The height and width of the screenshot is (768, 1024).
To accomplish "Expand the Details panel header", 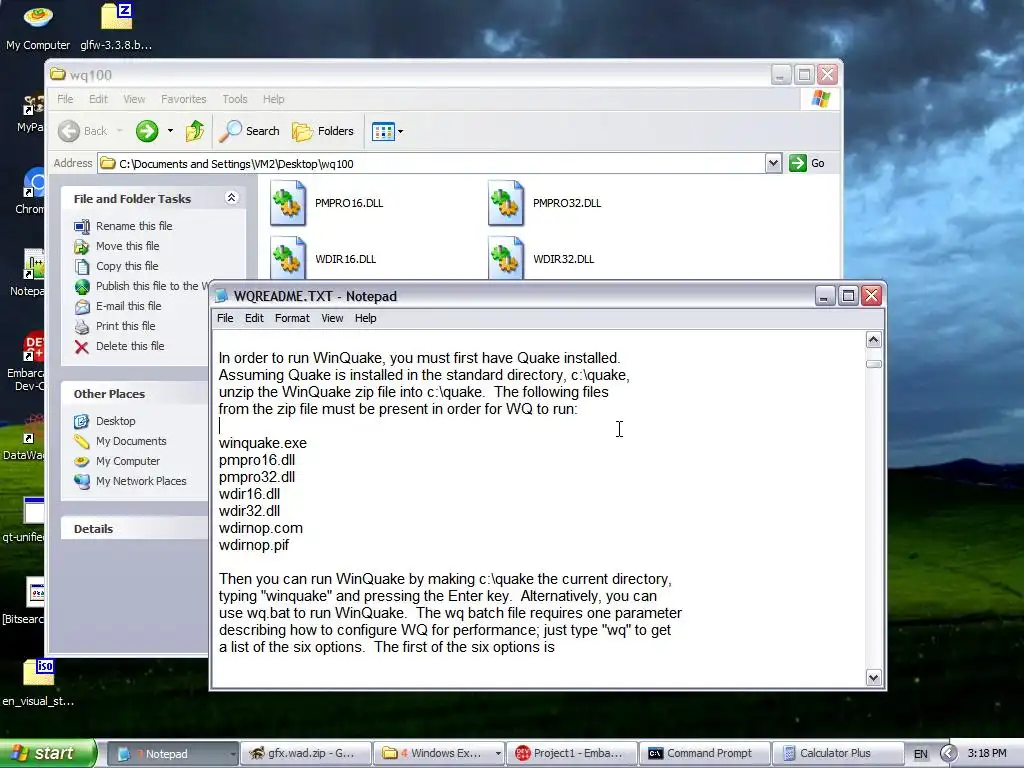I will pyautogui.click(x=135, y=529).
